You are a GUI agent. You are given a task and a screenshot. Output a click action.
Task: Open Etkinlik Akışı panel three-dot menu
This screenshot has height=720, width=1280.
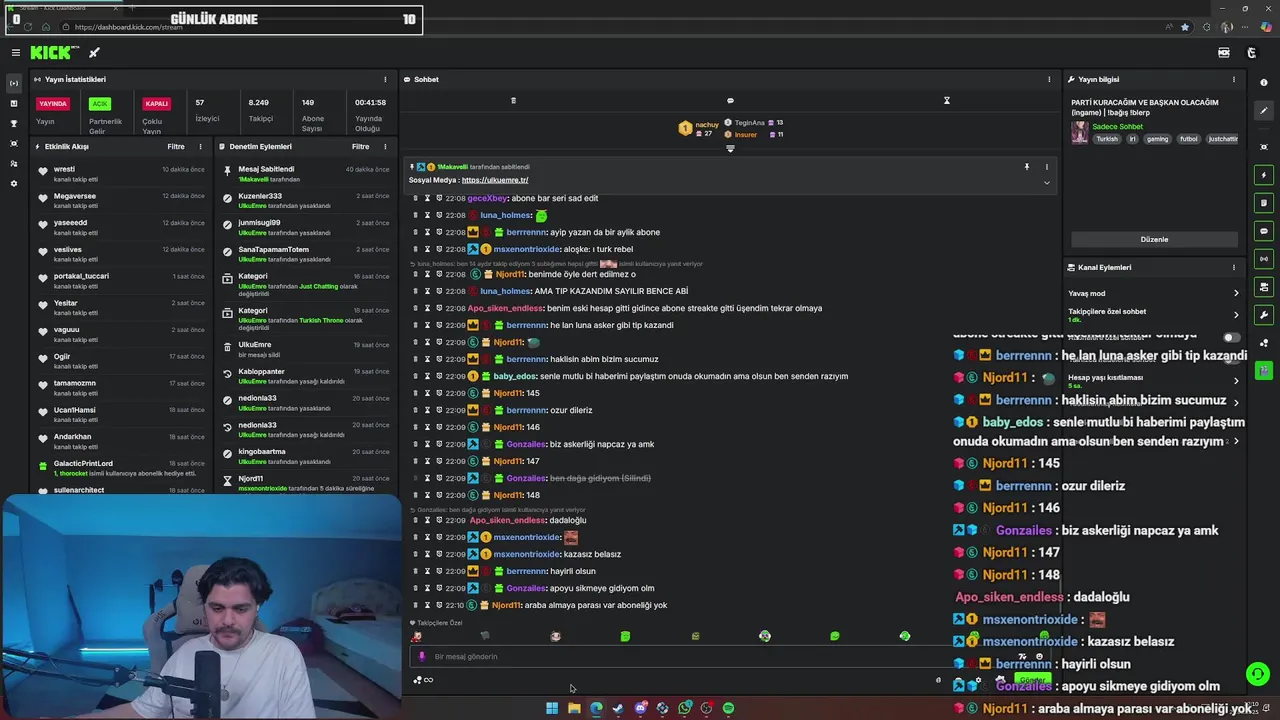pos(200,146)
